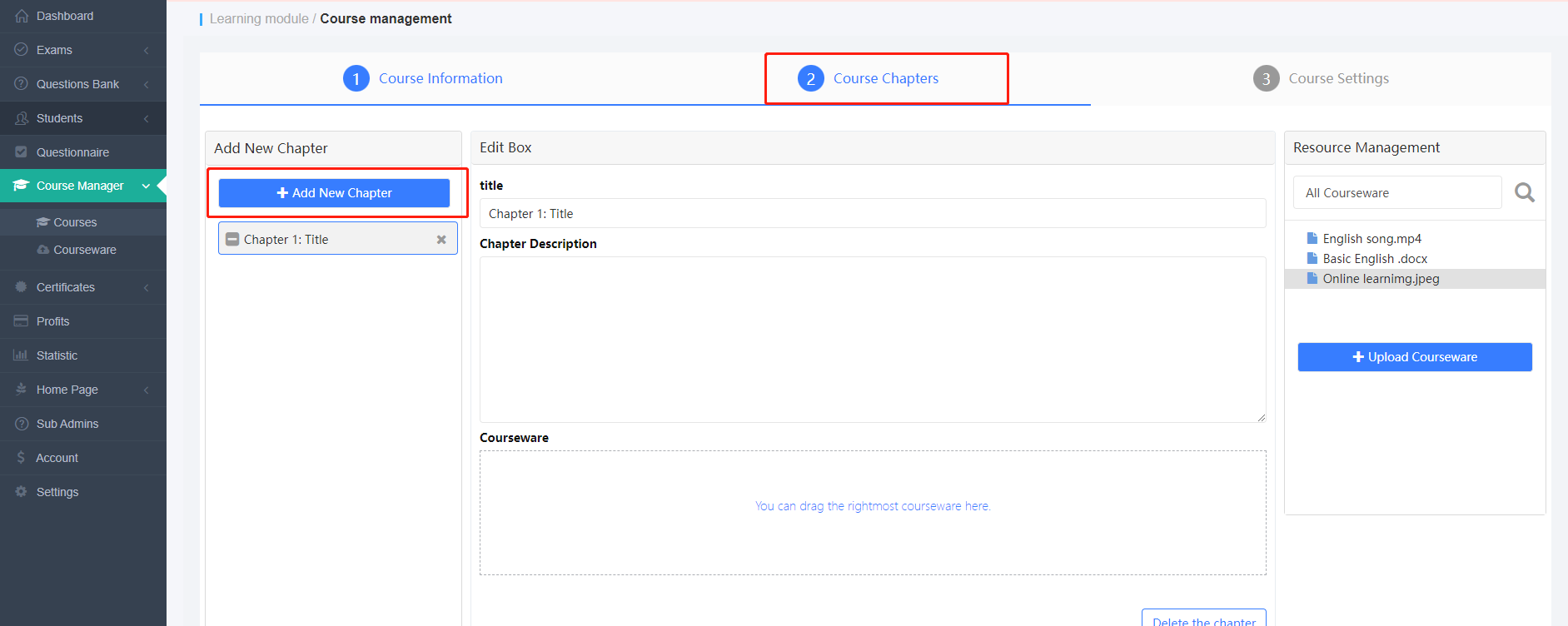The height and width of the screenshot is (626, 1568).
Task: Click the Courses graduation cap icon
Action: tap(43, 222)
